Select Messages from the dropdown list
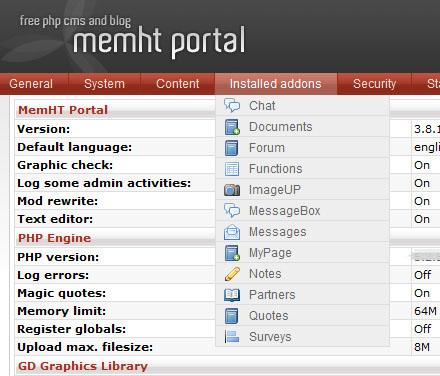This screenshot has width=440, height=376. click(x=302, y=232)
